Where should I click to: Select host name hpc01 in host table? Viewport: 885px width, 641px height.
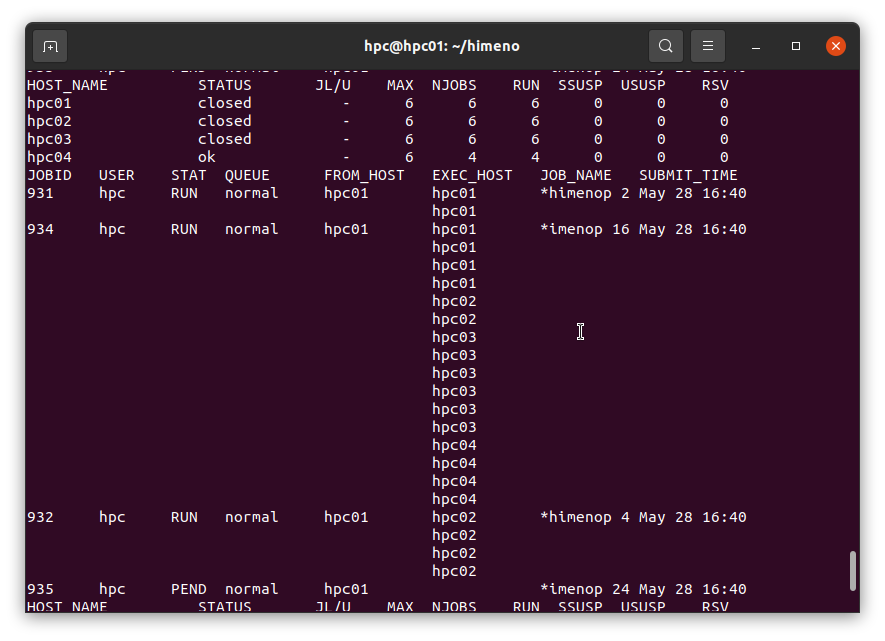tap(49, 103)
